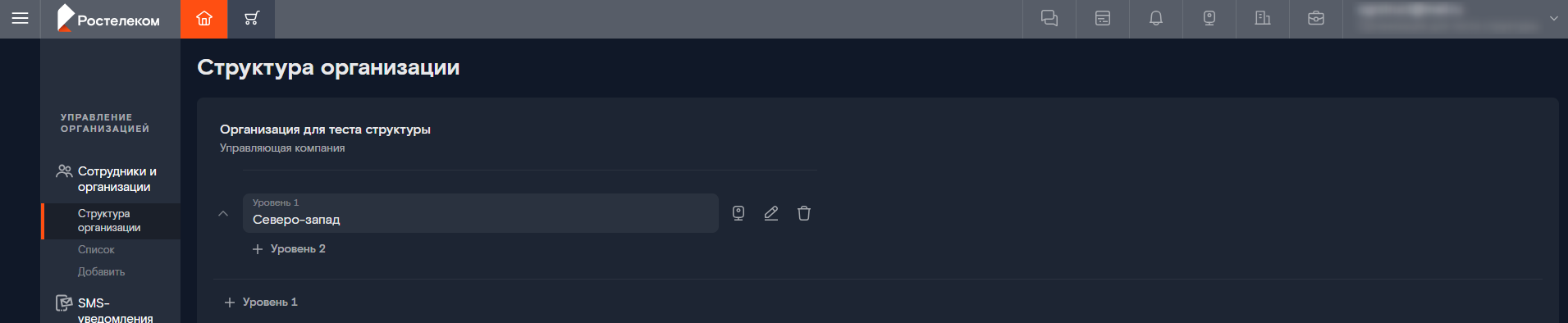Open the briefcase icon in header
1568x323 pixels.
coord(1316,19)
